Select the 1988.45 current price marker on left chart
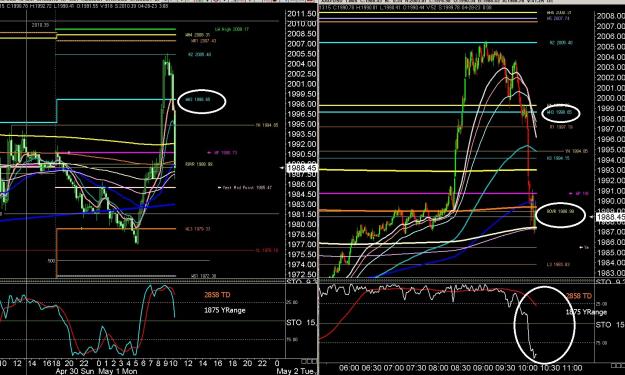625x375 pixels. point(302,168)
